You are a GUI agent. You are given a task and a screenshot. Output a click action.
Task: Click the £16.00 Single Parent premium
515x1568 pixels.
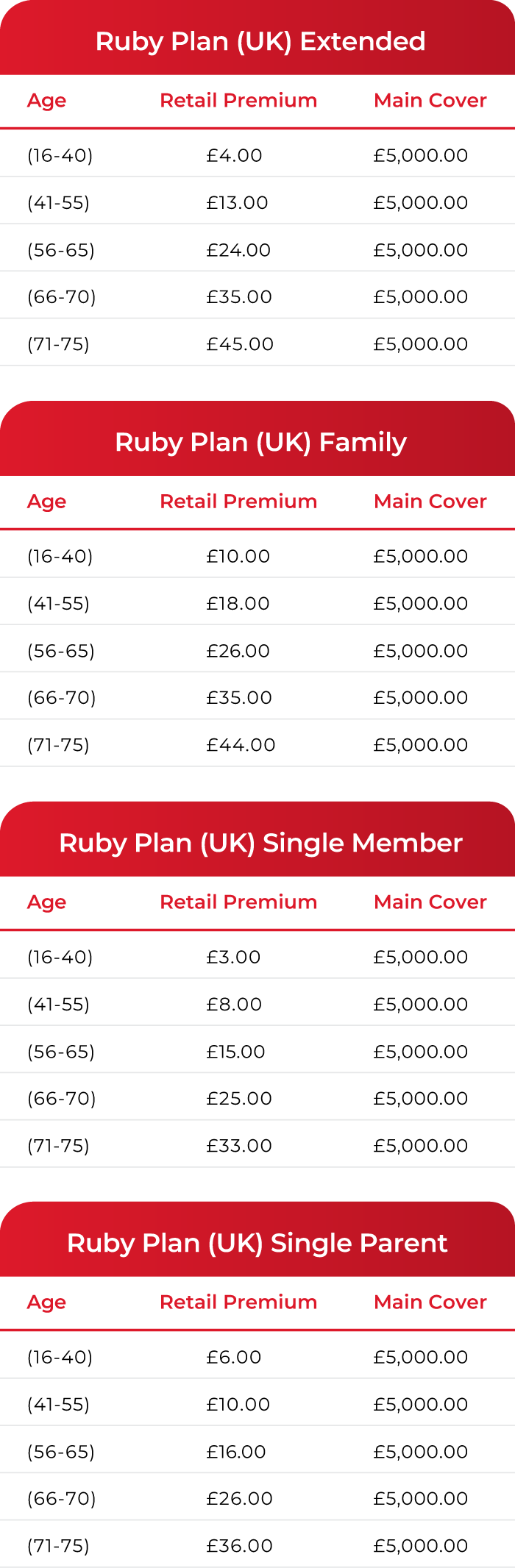(236, 1452)
